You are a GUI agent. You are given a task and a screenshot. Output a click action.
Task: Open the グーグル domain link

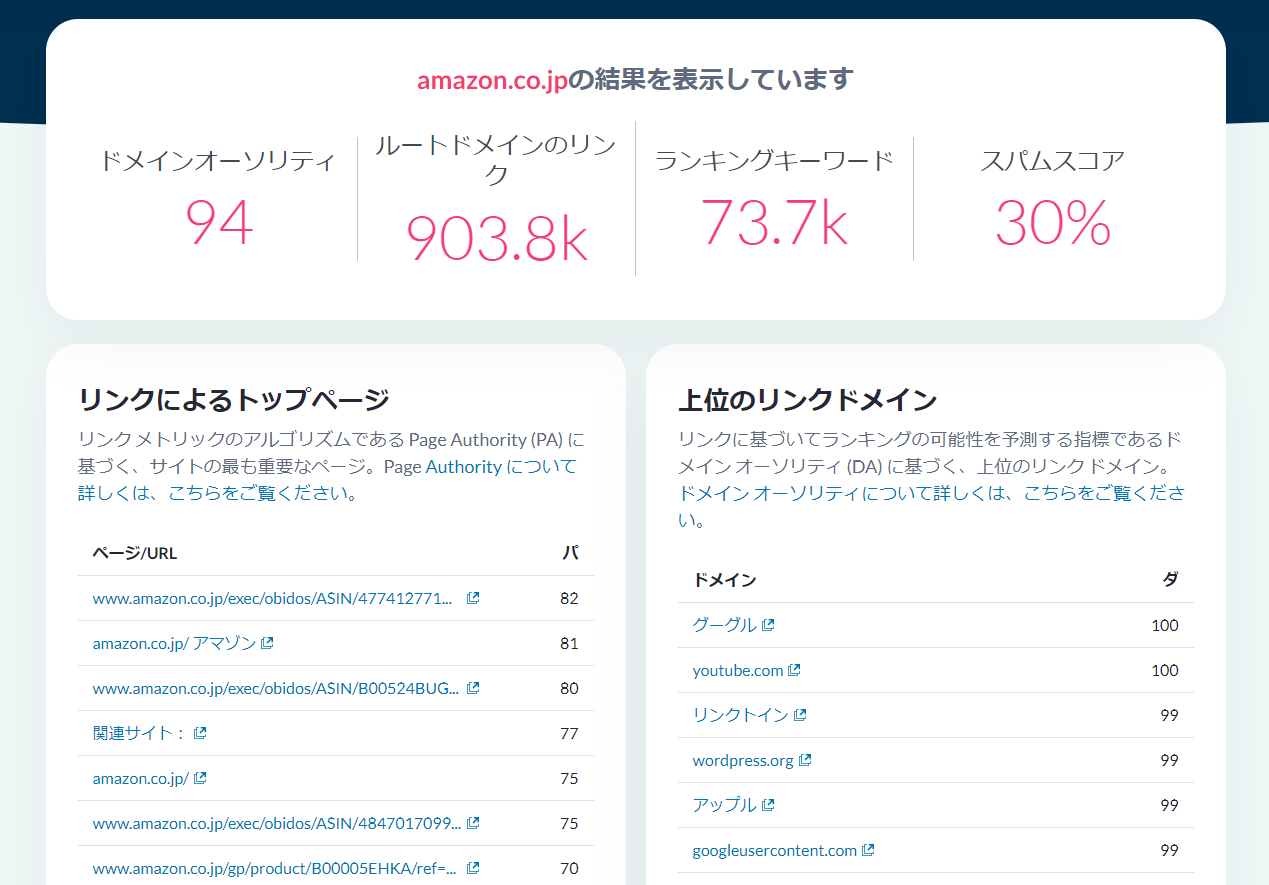tap(724, 625)
